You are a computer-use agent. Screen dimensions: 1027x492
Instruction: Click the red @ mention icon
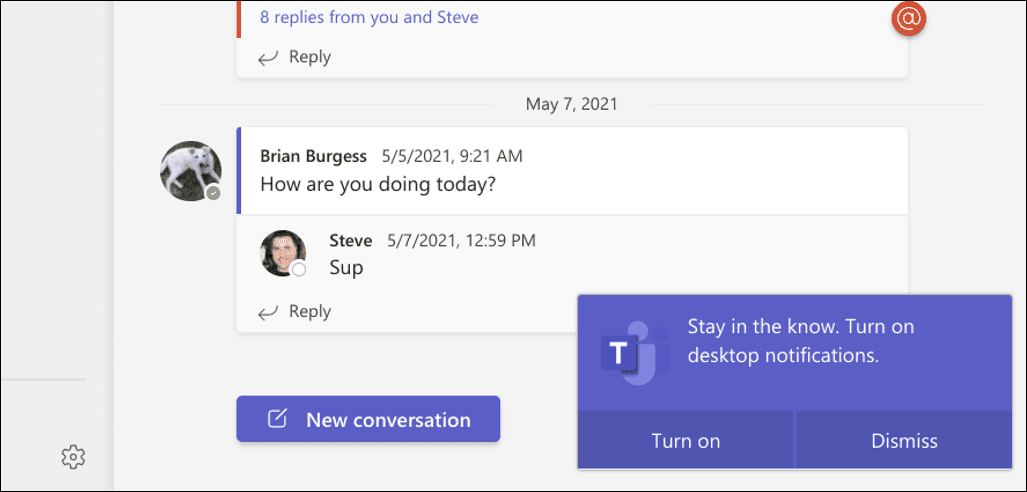[908, 19]
